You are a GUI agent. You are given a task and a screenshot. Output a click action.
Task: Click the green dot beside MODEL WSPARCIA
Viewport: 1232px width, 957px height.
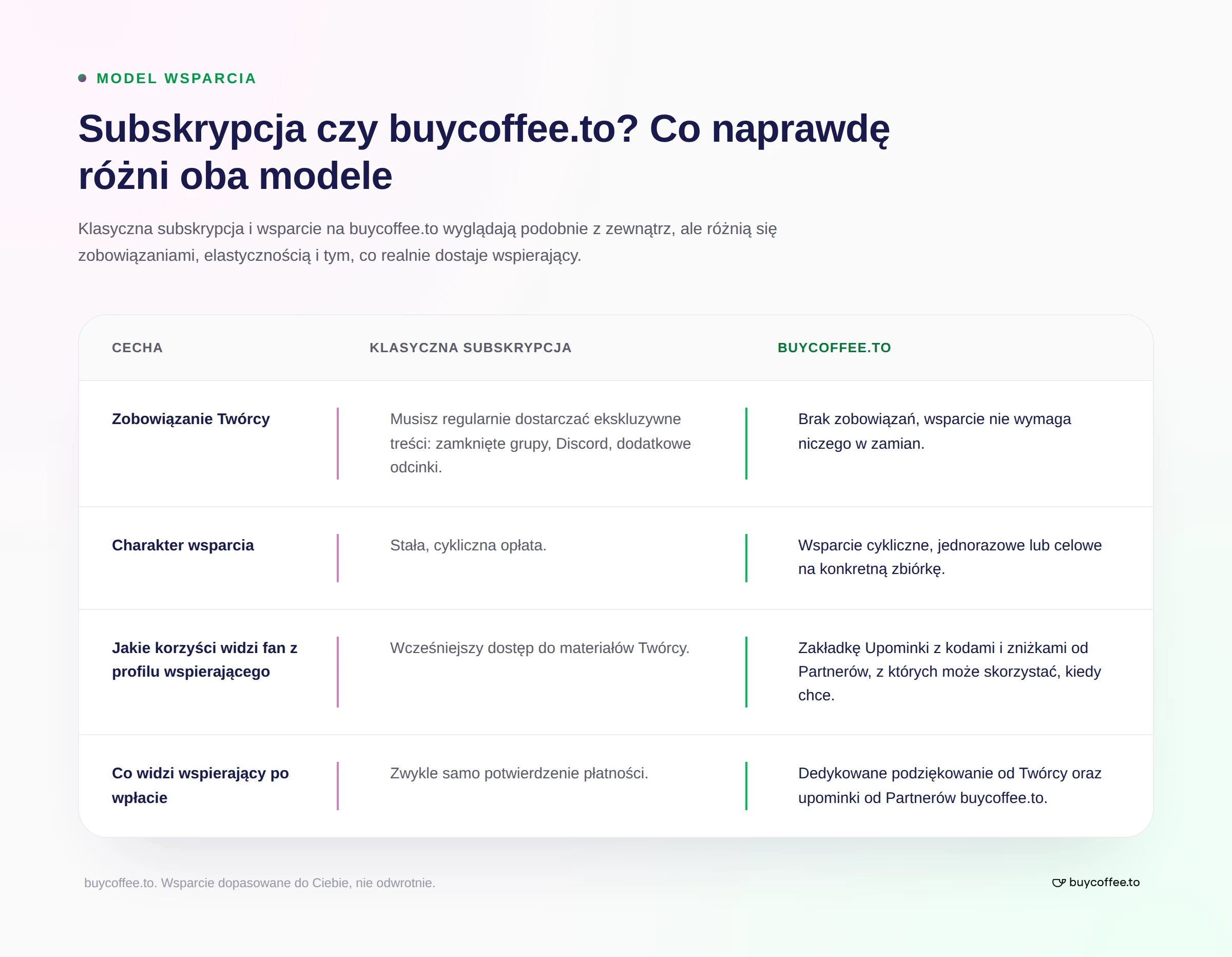click(x=82, y=78)
